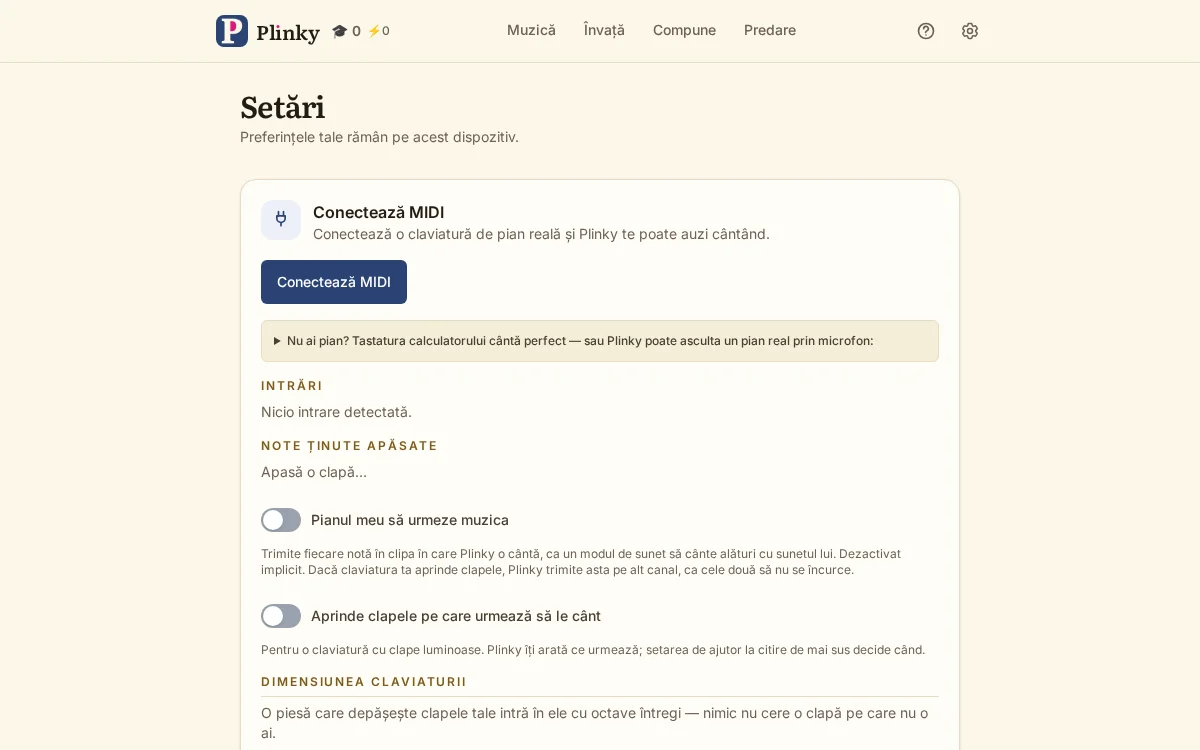Click the "Dimensiunea claviaturii" section heading

[364, 682]
